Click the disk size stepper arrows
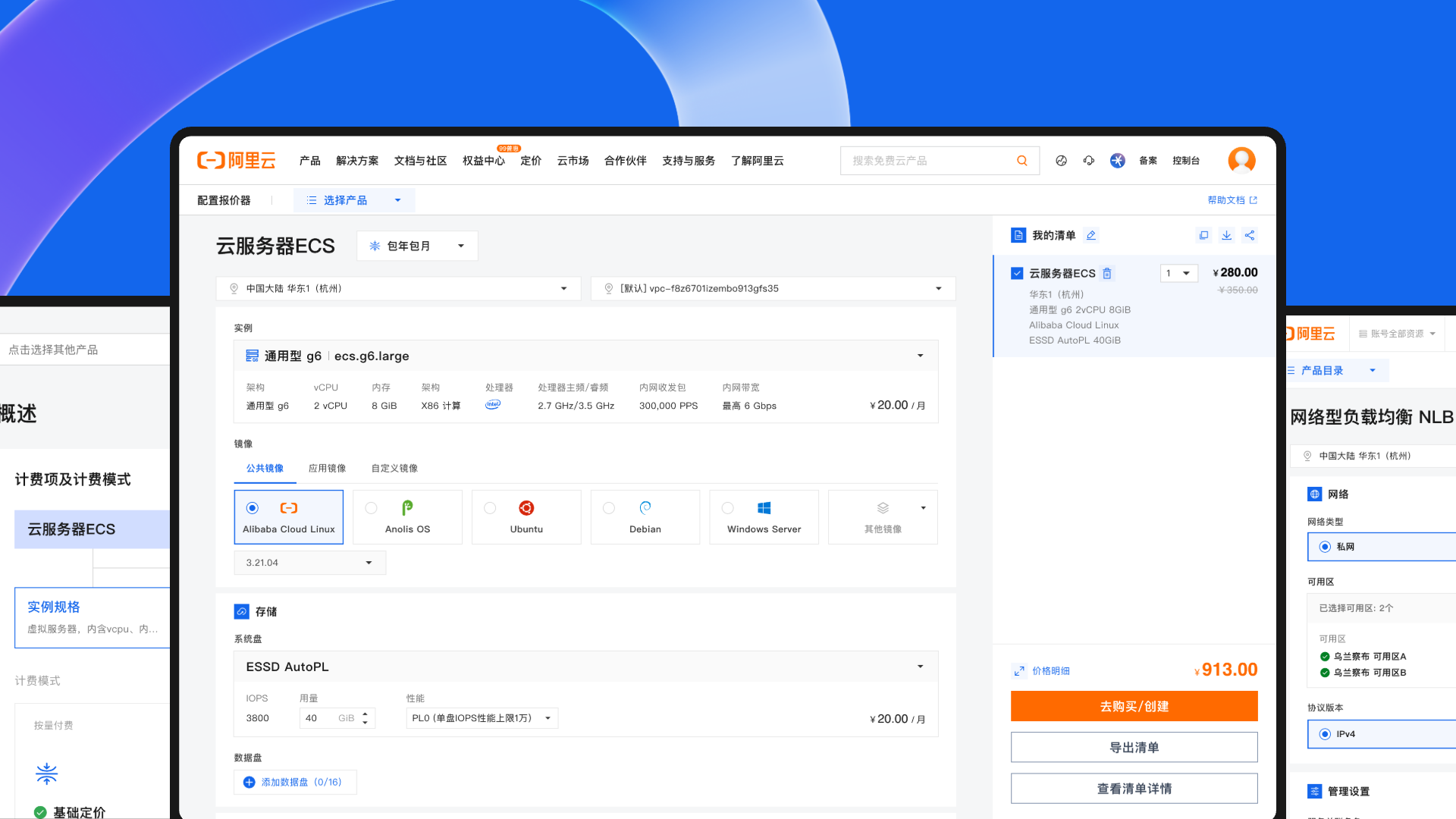 point(366,718)
